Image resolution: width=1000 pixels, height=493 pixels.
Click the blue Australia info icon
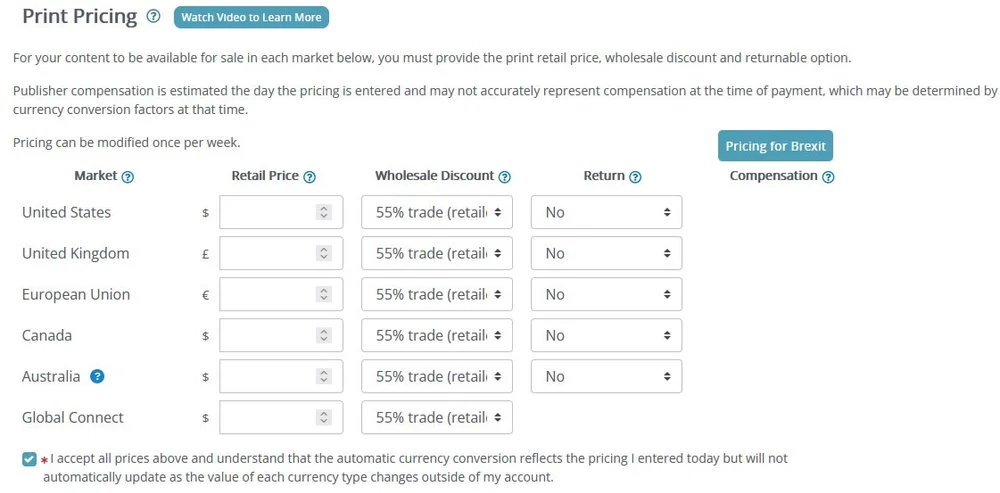[x=97, y=377]
